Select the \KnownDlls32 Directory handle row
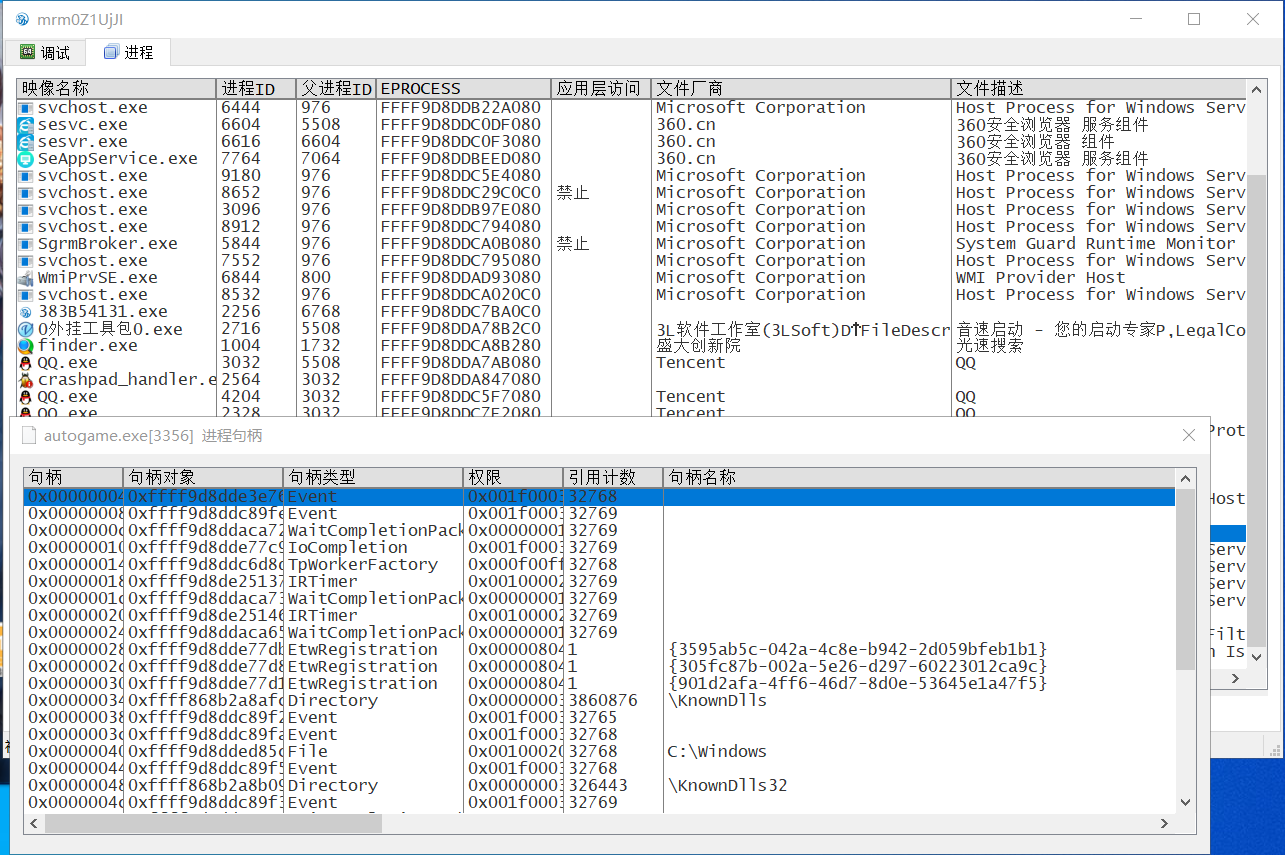This screenshot has width=1285, height=855. [x=599, y=786]
